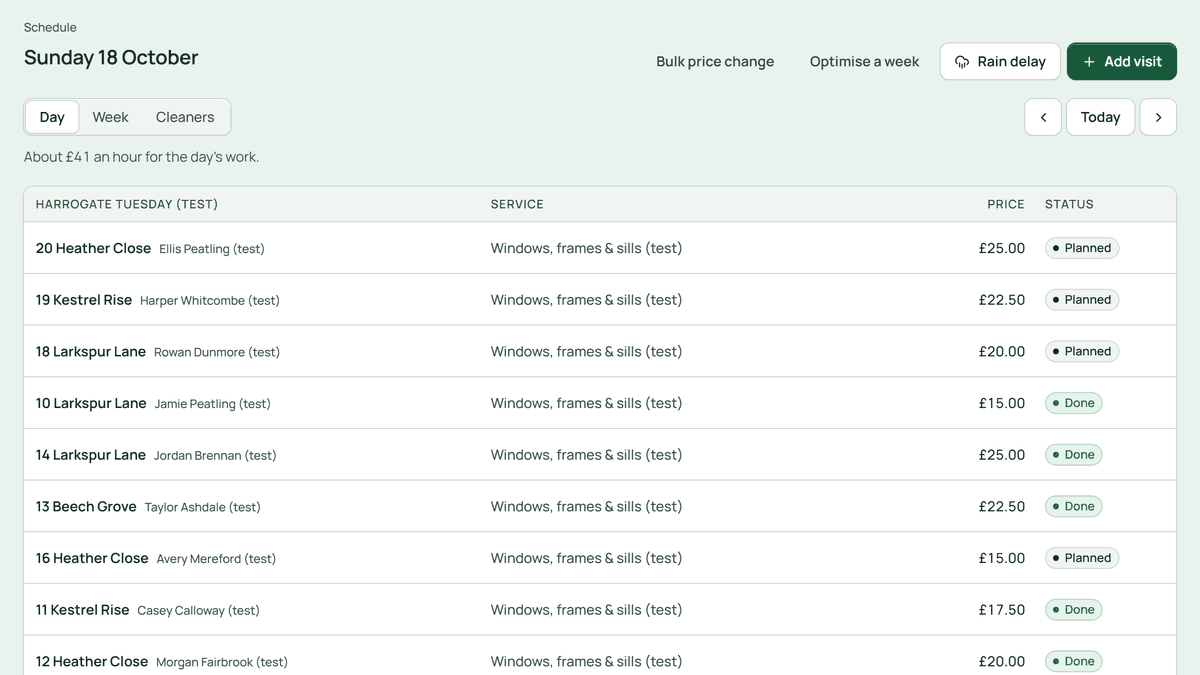Click the Sunday 18 October heading

point(111,57)
